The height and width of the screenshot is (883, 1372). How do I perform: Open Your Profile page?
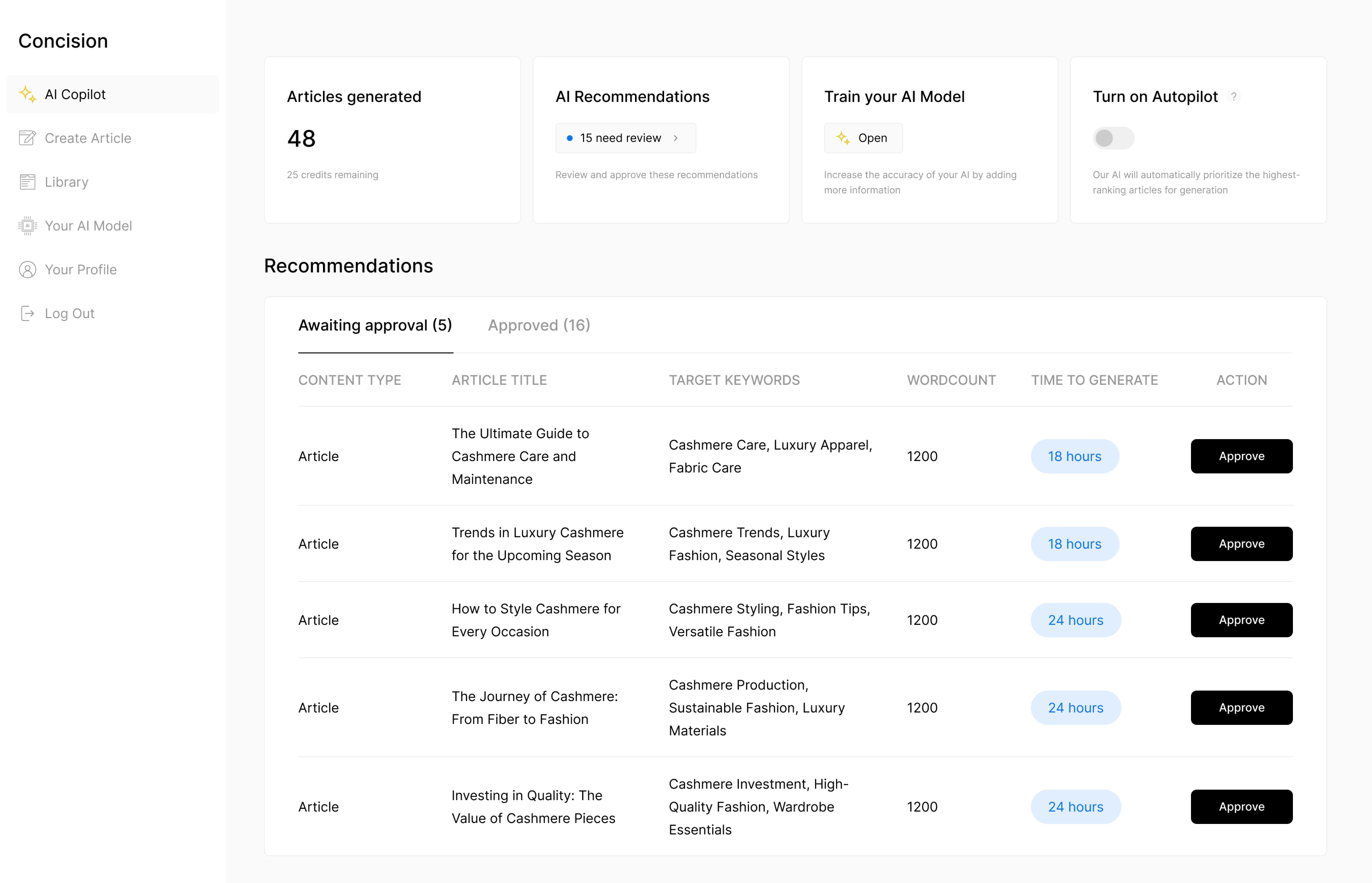pos(113,270)
